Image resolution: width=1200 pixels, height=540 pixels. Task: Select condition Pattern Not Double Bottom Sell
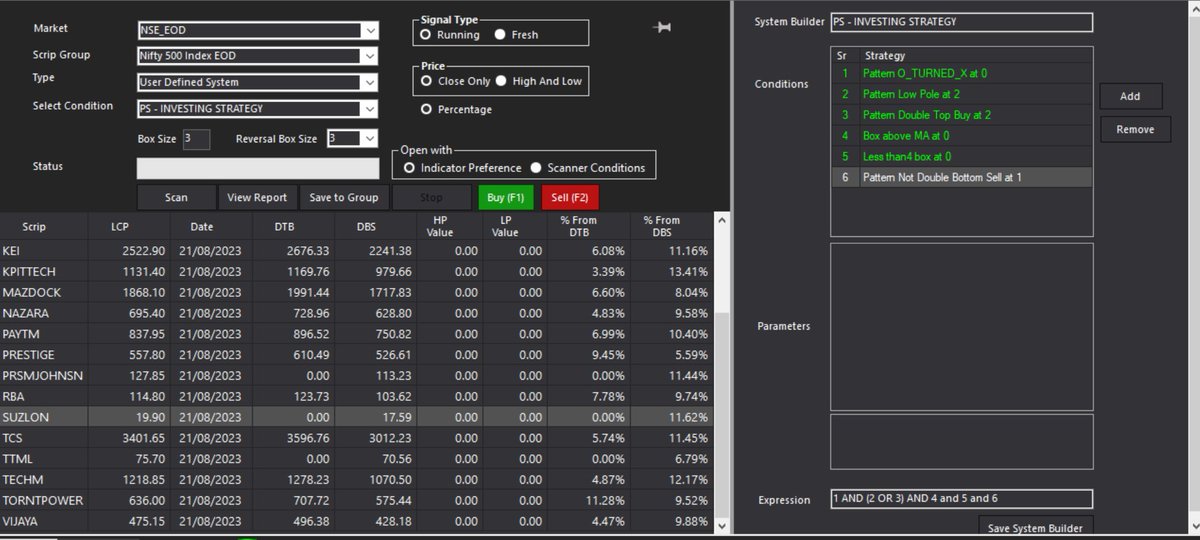(x=961, y=177)
